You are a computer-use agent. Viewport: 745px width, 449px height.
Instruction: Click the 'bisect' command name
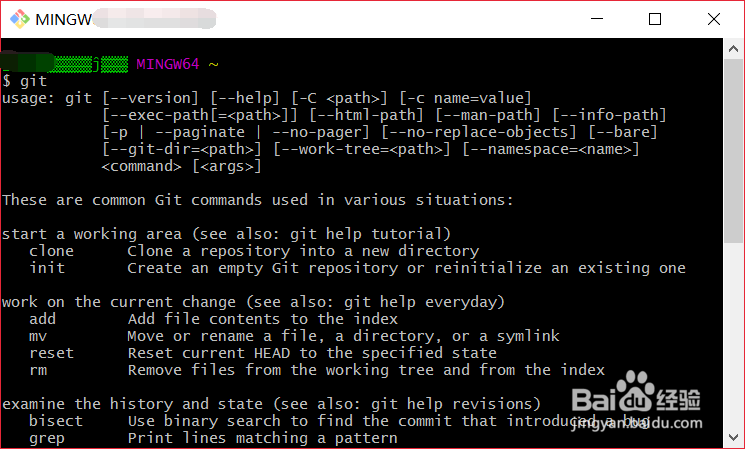tap(56, 421)
